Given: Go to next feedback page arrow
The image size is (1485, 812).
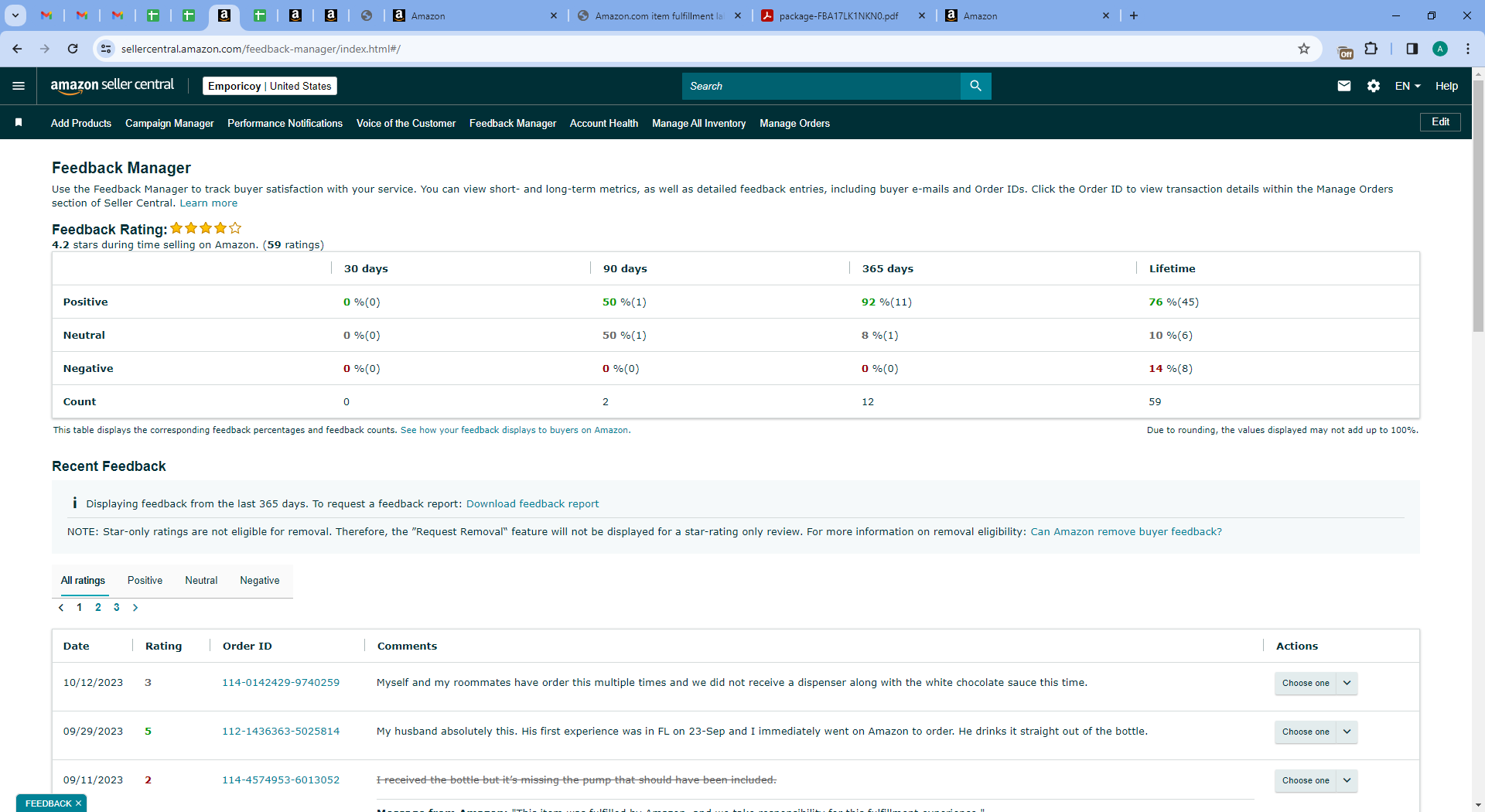Looking at the screenshot, I should 135,608.
